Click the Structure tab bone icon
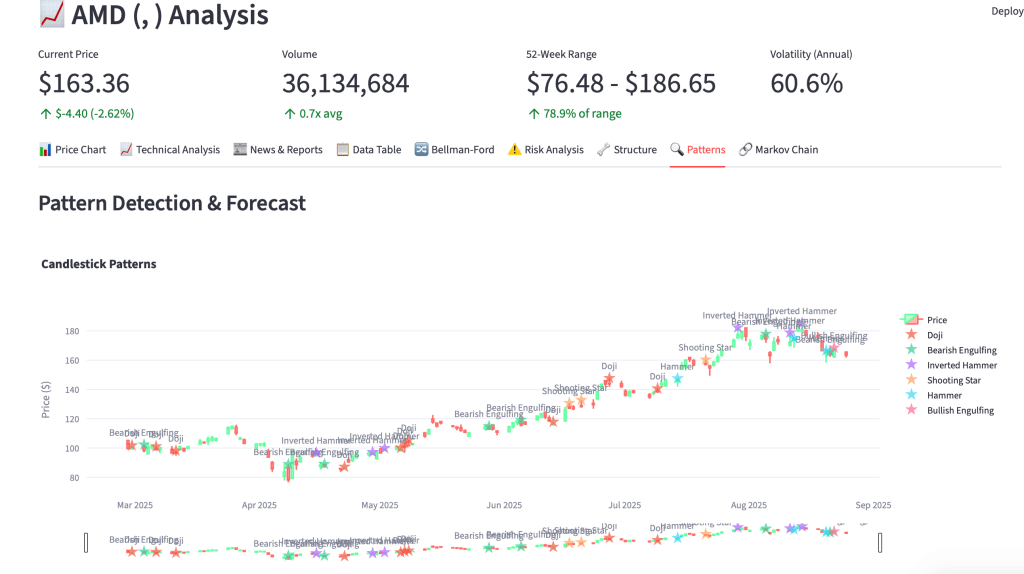Screen dimensions: 1024x574 coord(603,150)
